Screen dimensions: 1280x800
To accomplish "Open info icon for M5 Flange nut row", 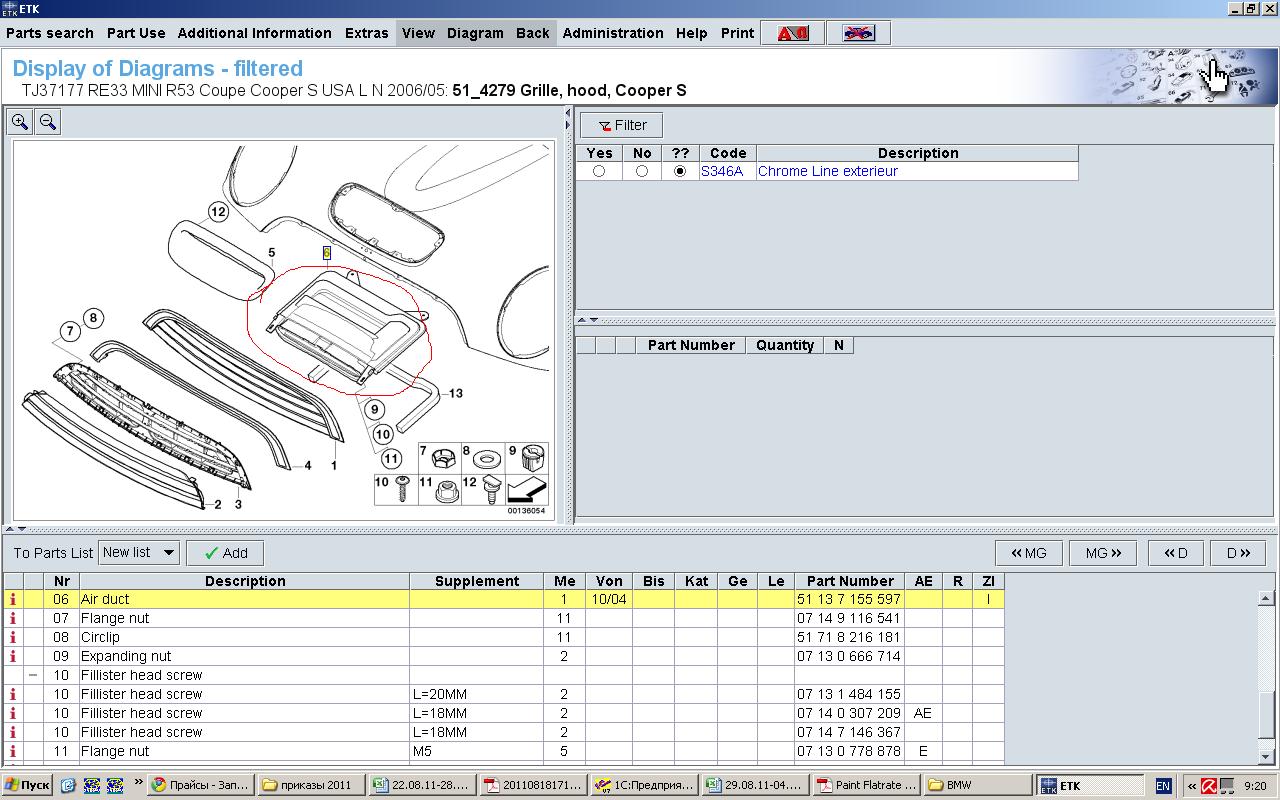I will [x=13, y=751].
